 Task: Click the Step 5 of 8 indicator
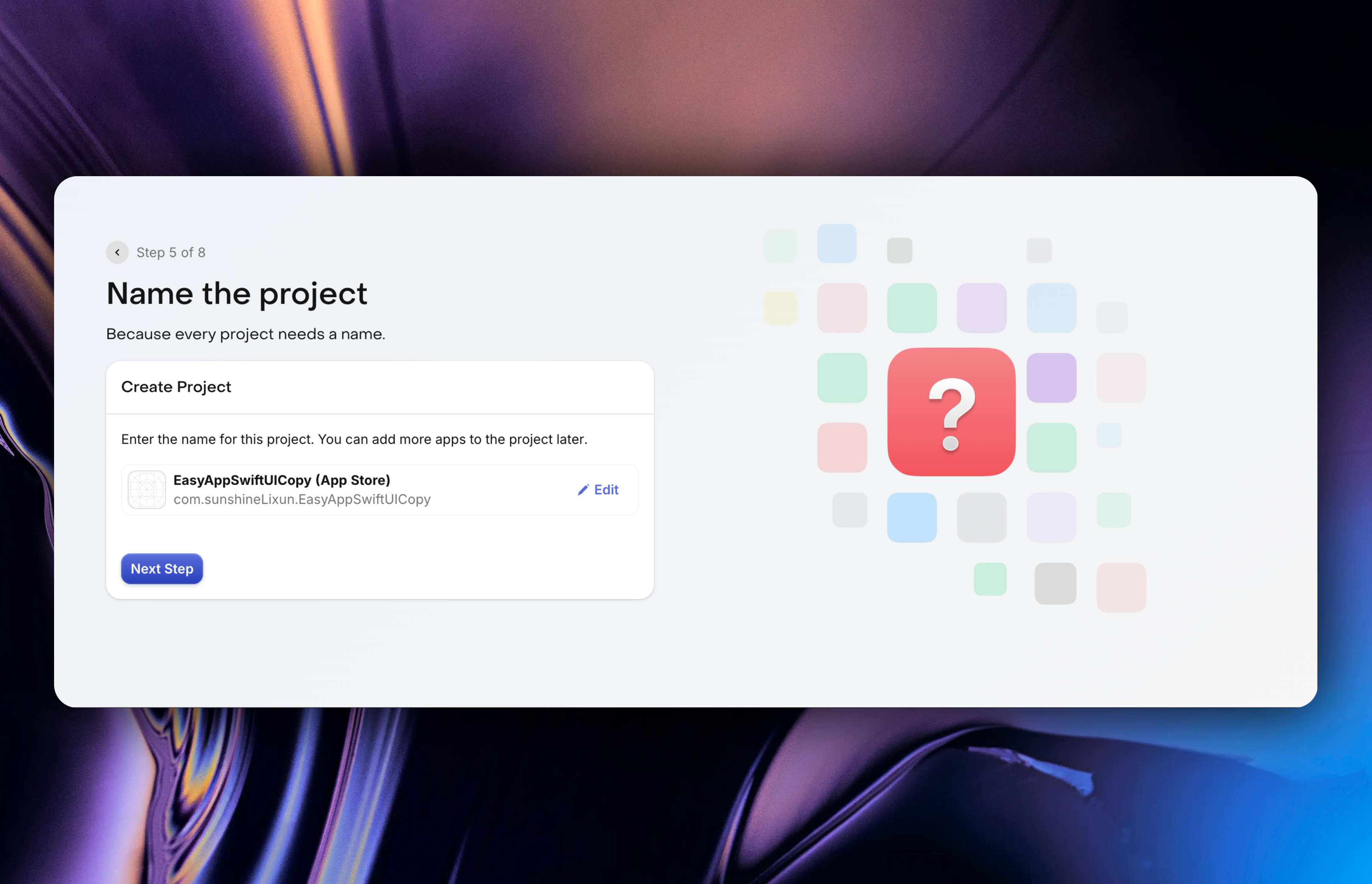pyautogui.click(x=170, y=252)
